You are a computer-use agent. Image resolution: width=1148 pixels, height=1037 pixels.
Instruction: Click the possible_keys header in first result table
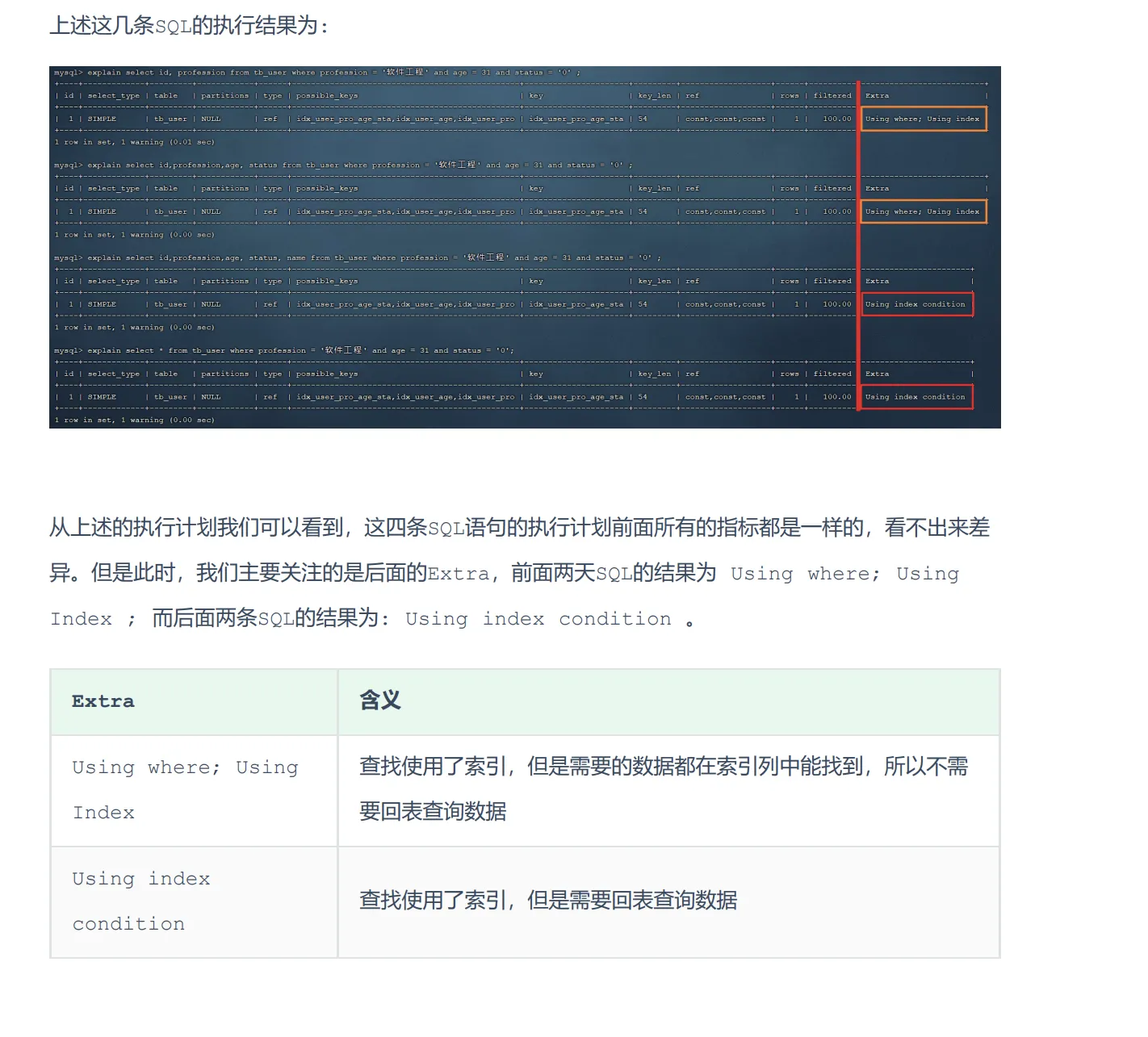[x=326, y=96]
